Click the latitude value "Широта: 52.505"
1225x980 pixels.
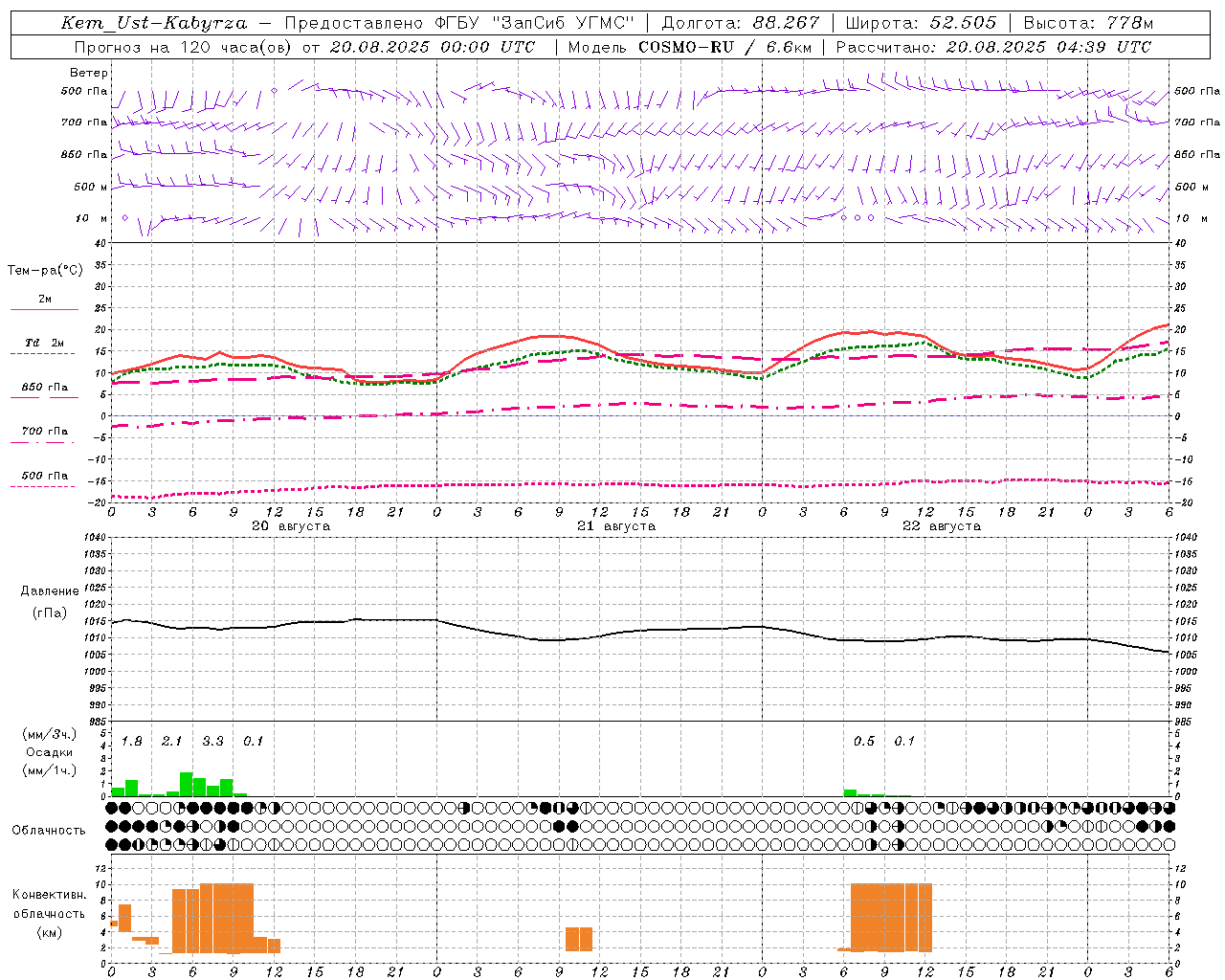pos(921,23)
